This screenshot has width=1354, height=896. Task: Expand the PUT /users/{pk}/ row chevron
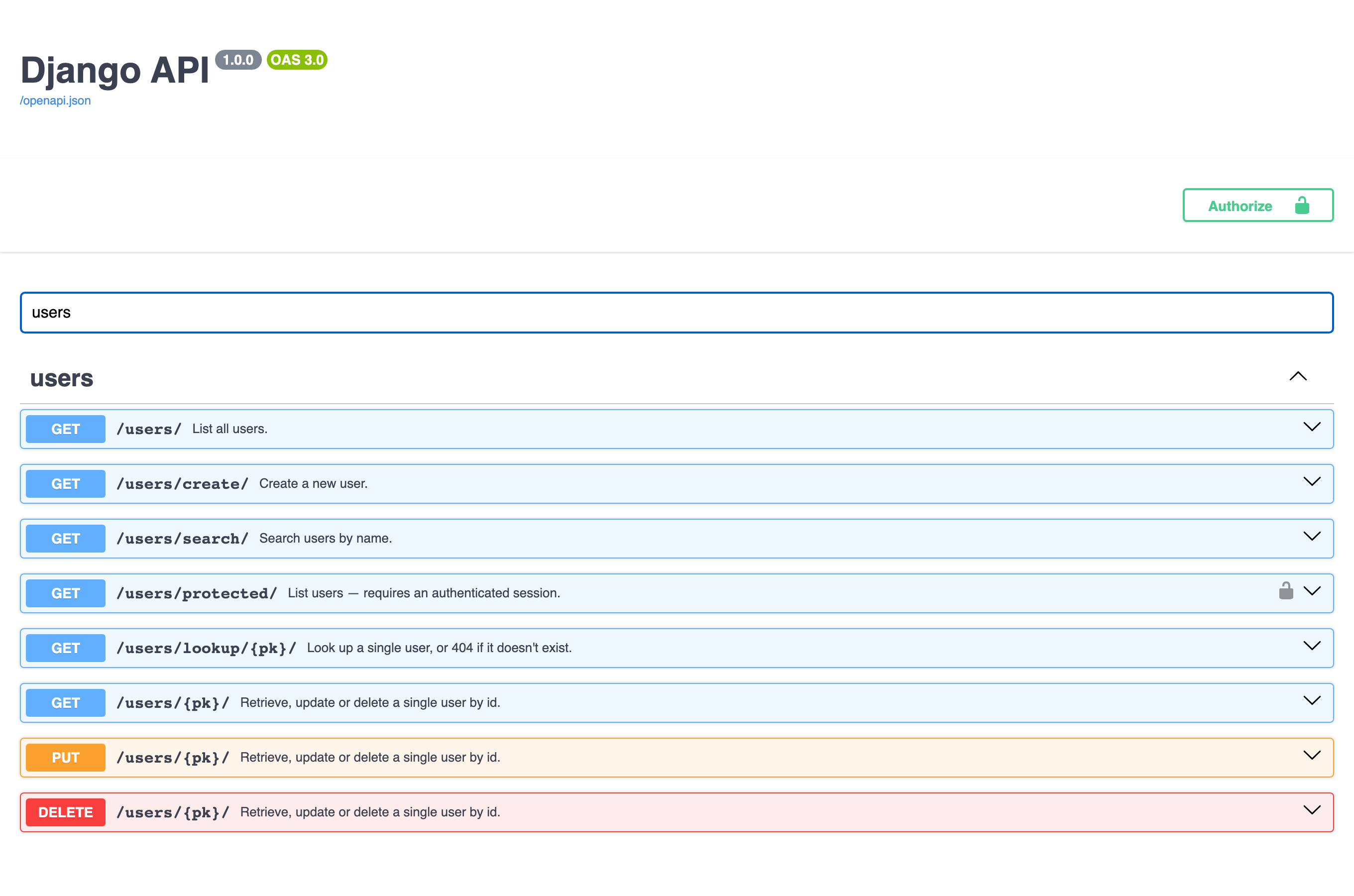(1312, 756)
